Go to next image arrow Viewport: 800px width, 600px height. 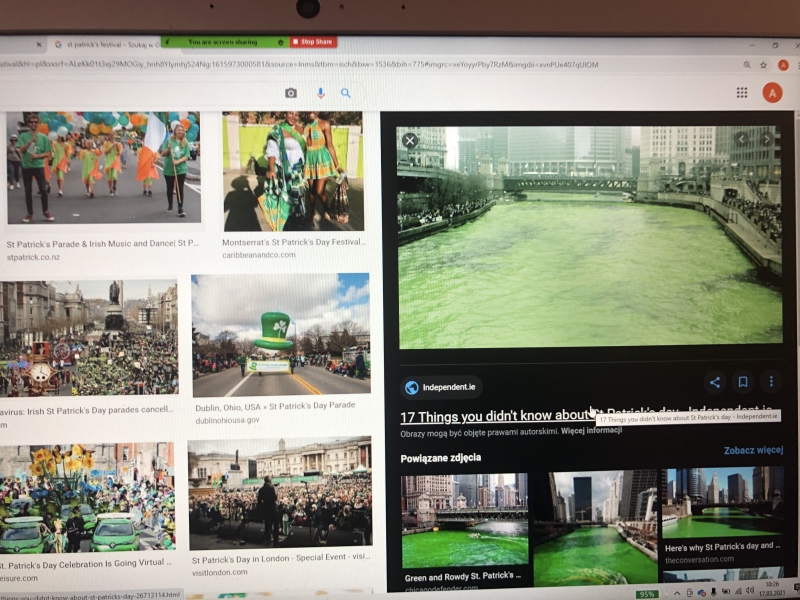pos(766,139)
